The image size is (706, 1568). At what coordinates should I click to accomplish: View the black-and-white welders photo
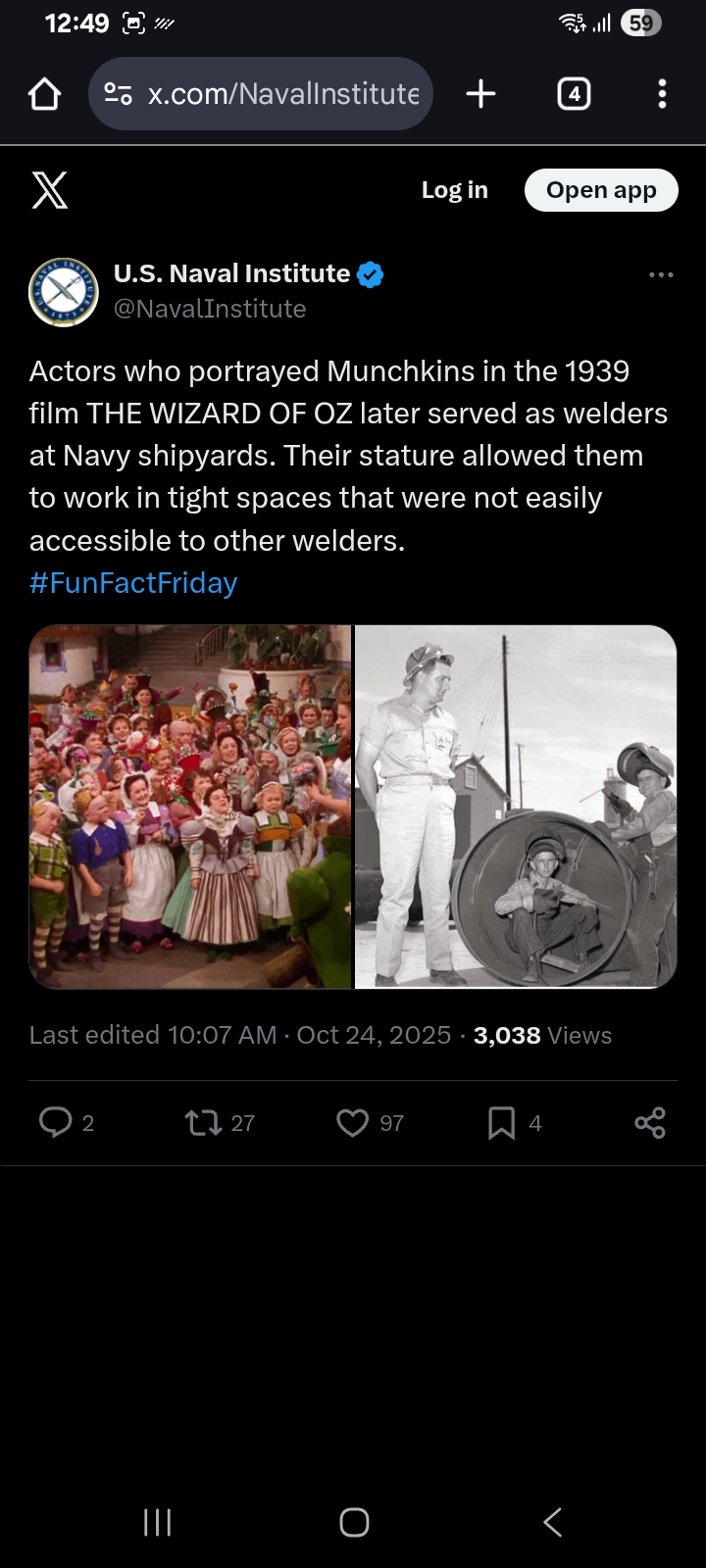tap(516, 806)
